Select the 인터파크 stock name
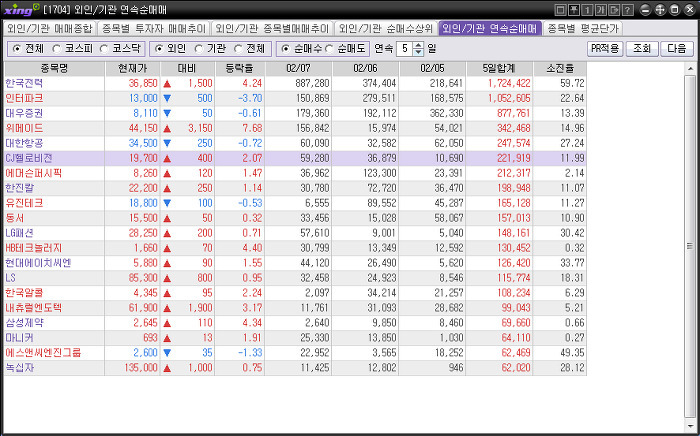The height and width of the screenshot is (436, 700). pos(24,98)
